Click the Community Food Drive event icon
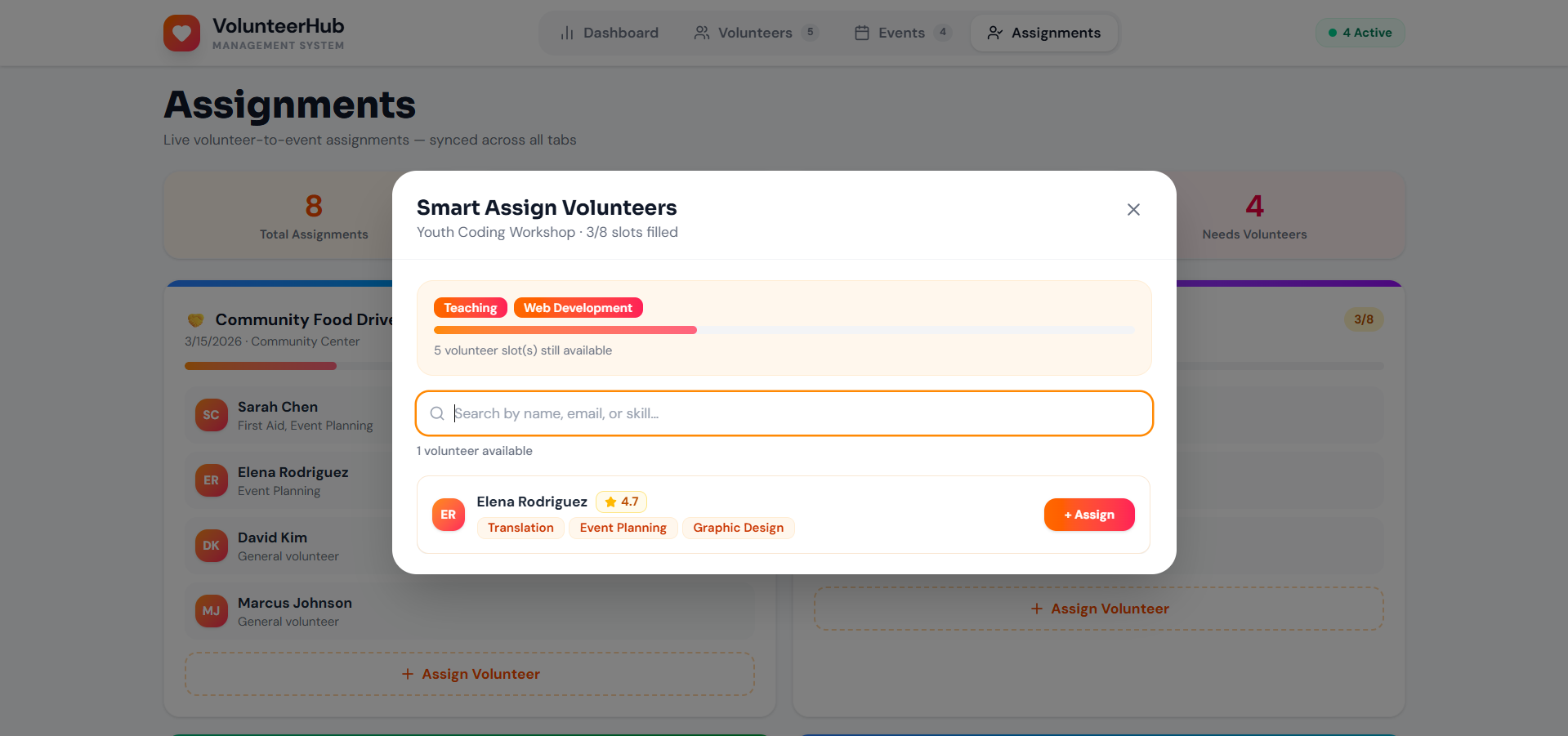This screenshot has width=1568, height=736. tap(196, 320)
